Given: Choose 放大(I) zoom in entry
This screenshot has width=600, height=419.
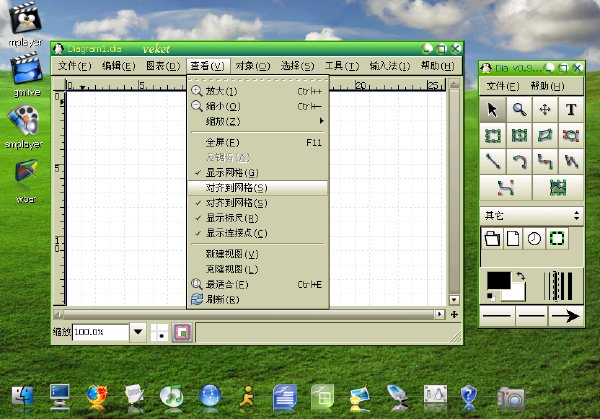Looking at the screenshot, I should tap(258, 91).
